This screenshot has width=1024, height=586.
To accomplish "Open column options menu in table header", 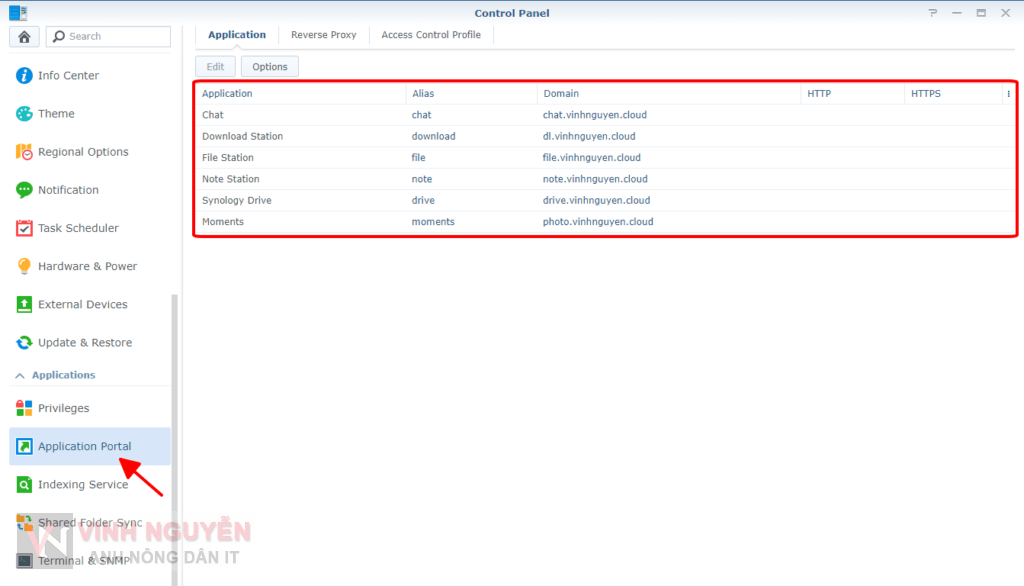I will (x=1008, y=94).
